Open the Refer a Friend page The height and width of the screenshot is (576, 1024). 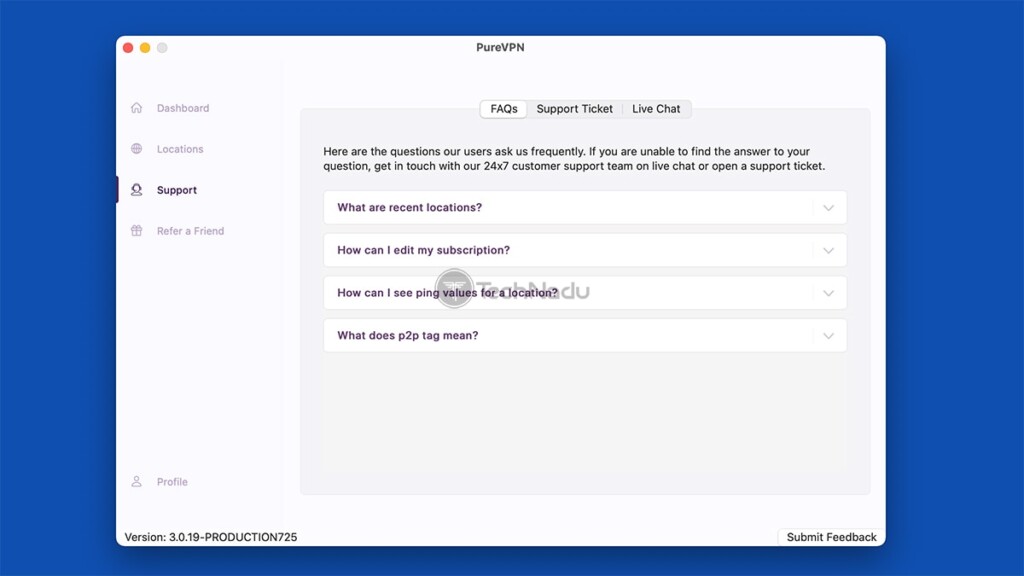190,231
